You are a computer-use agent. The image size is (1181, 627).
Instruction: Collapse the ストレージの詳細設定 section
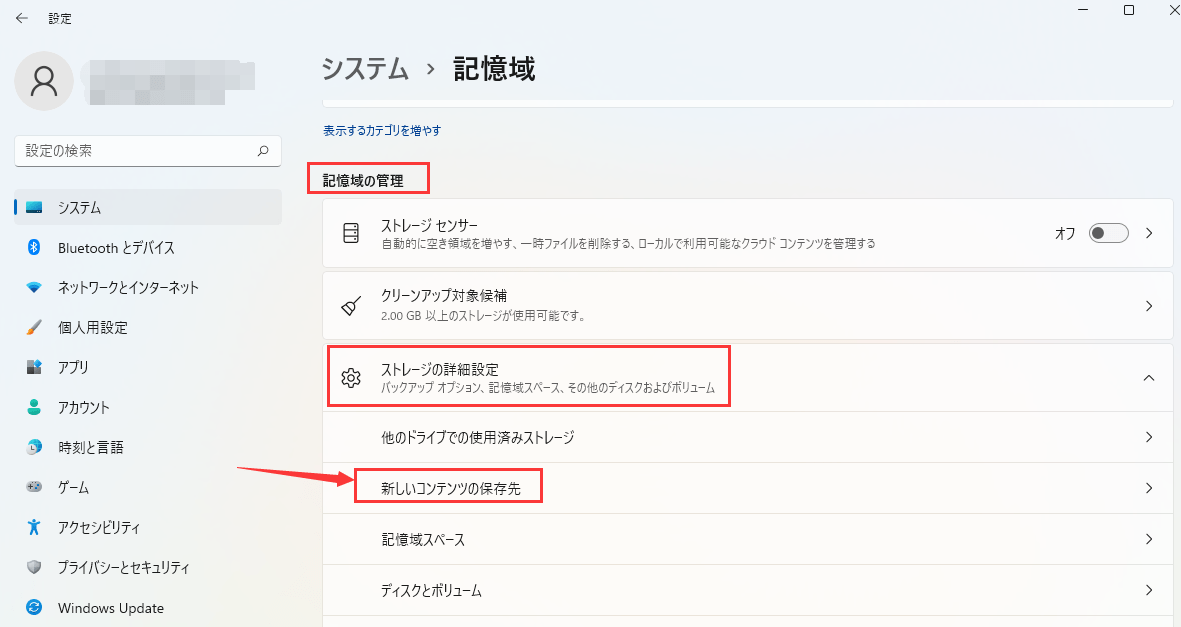tap(1151, 377)
